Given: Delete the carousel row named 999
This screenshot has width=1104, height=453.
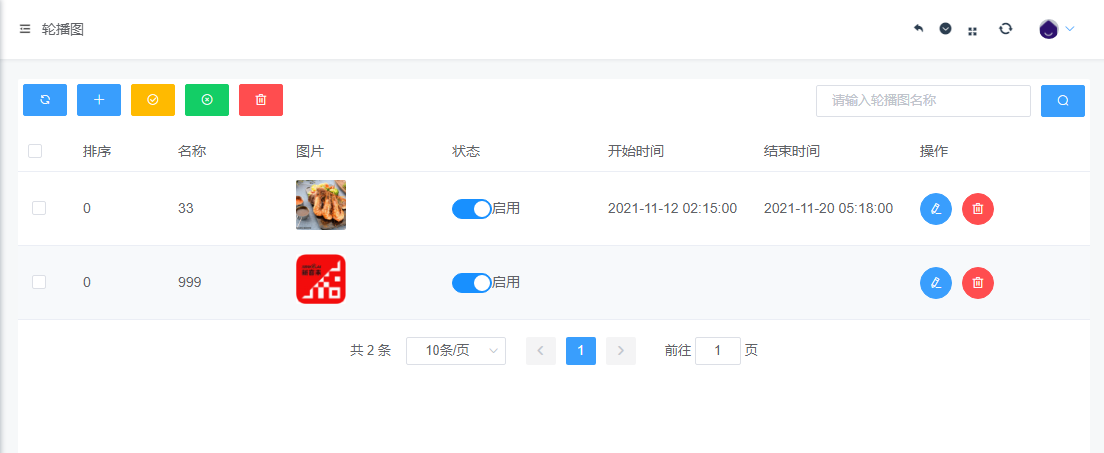Looking at the screenshot, I should pyautogui.click(x=978, y=283).
